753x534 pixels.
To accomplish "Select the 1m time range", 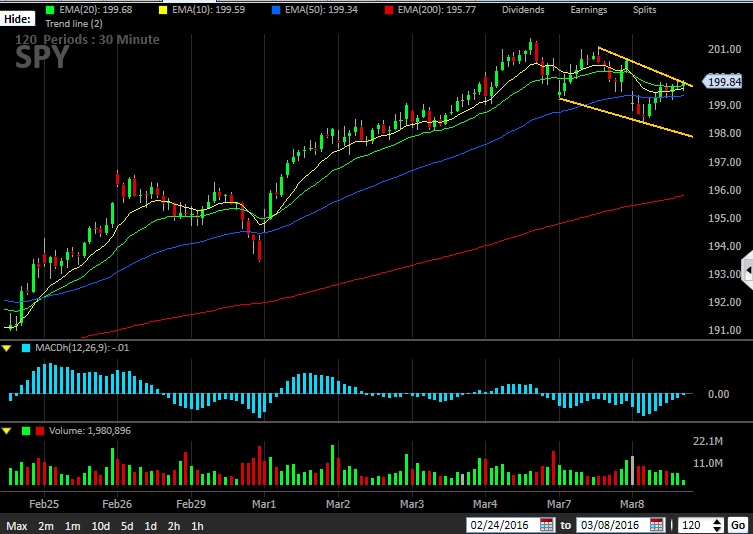I will (x=73, y=526).
